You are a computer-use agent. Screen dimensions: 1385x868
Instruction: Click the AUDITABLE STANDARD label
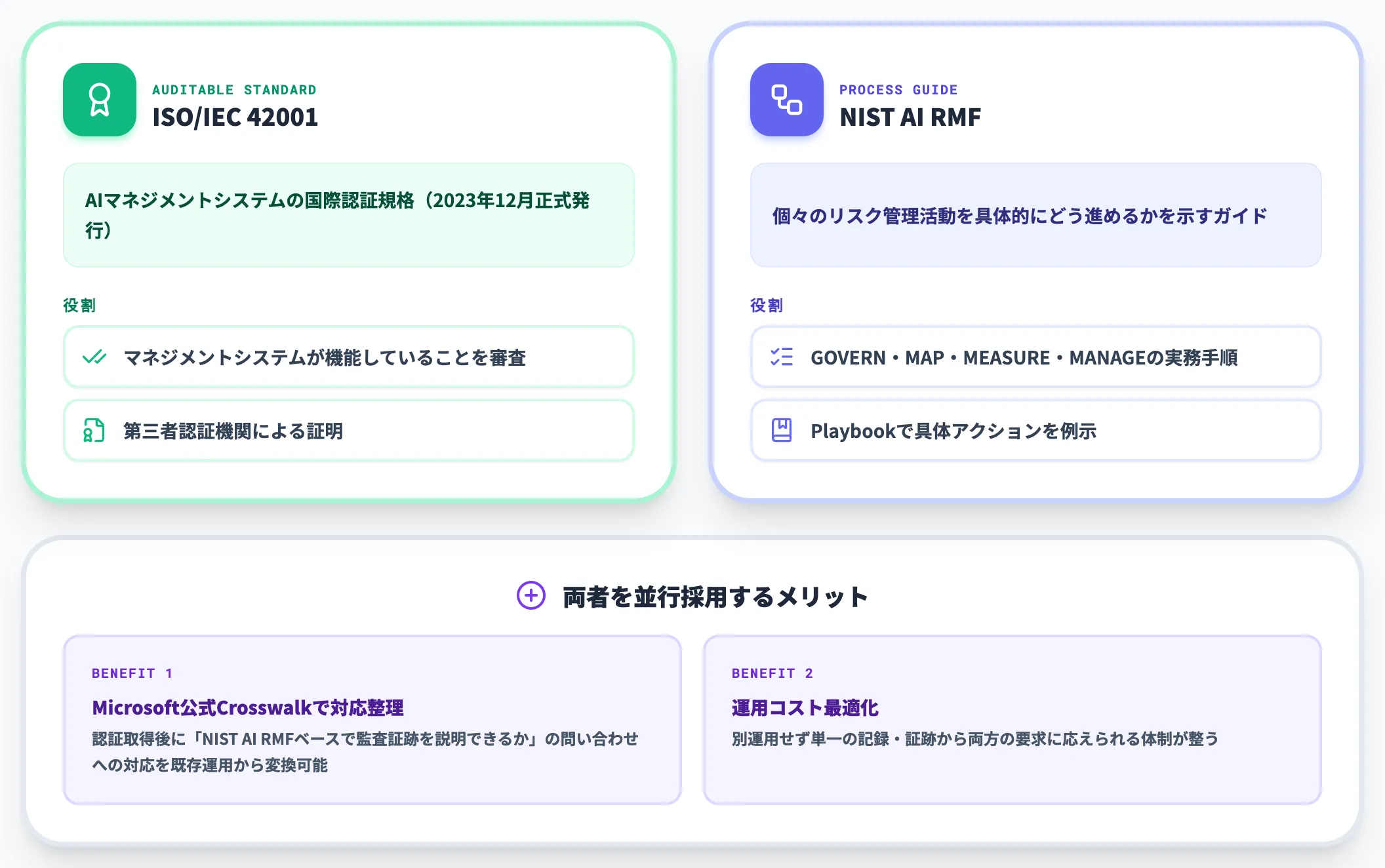click(x=234, y=90)
